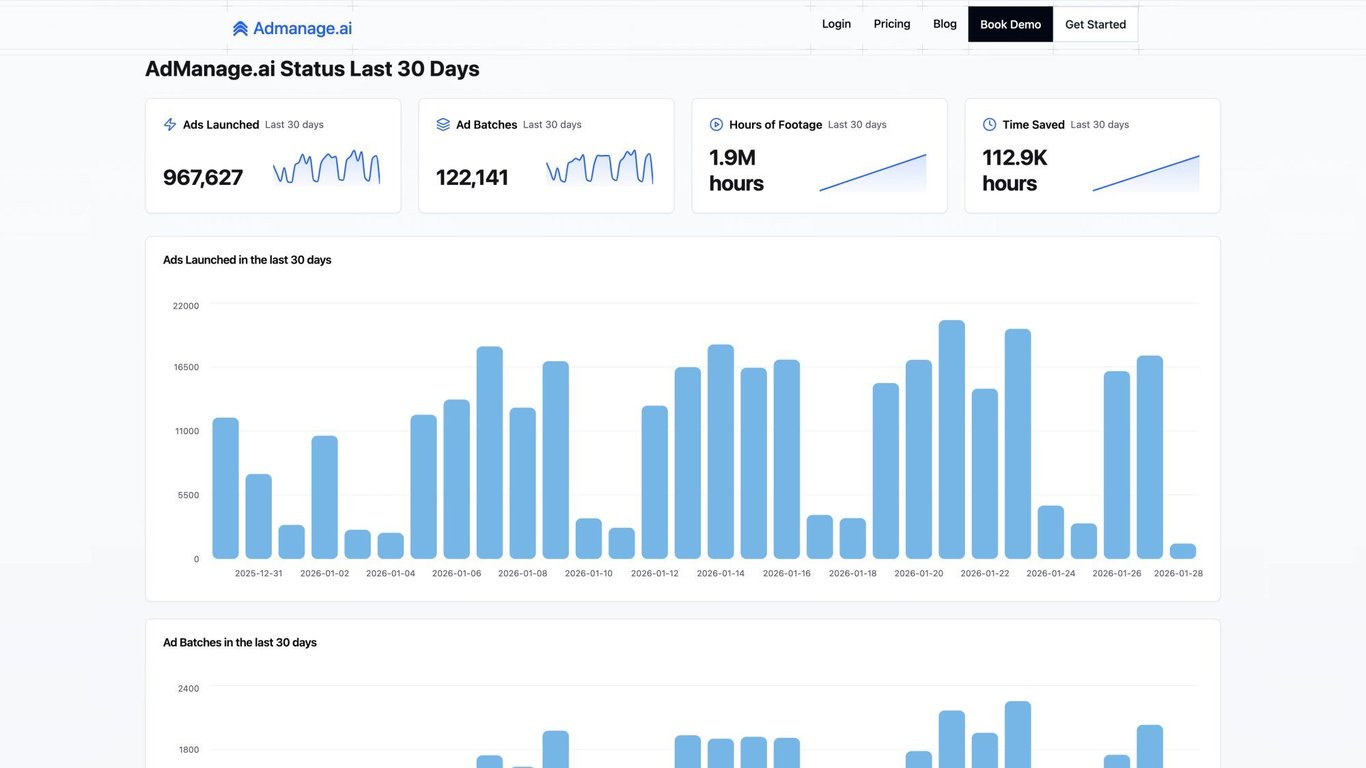Click the lightning bolt Ads Launched icon
Screen dimensions: 1366x768
170,125
